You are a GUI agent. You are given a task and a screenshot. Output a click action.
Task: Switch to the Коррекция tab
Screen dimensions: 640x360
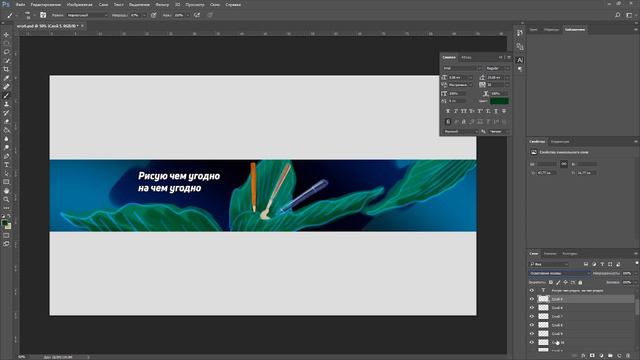click(560, 142)
